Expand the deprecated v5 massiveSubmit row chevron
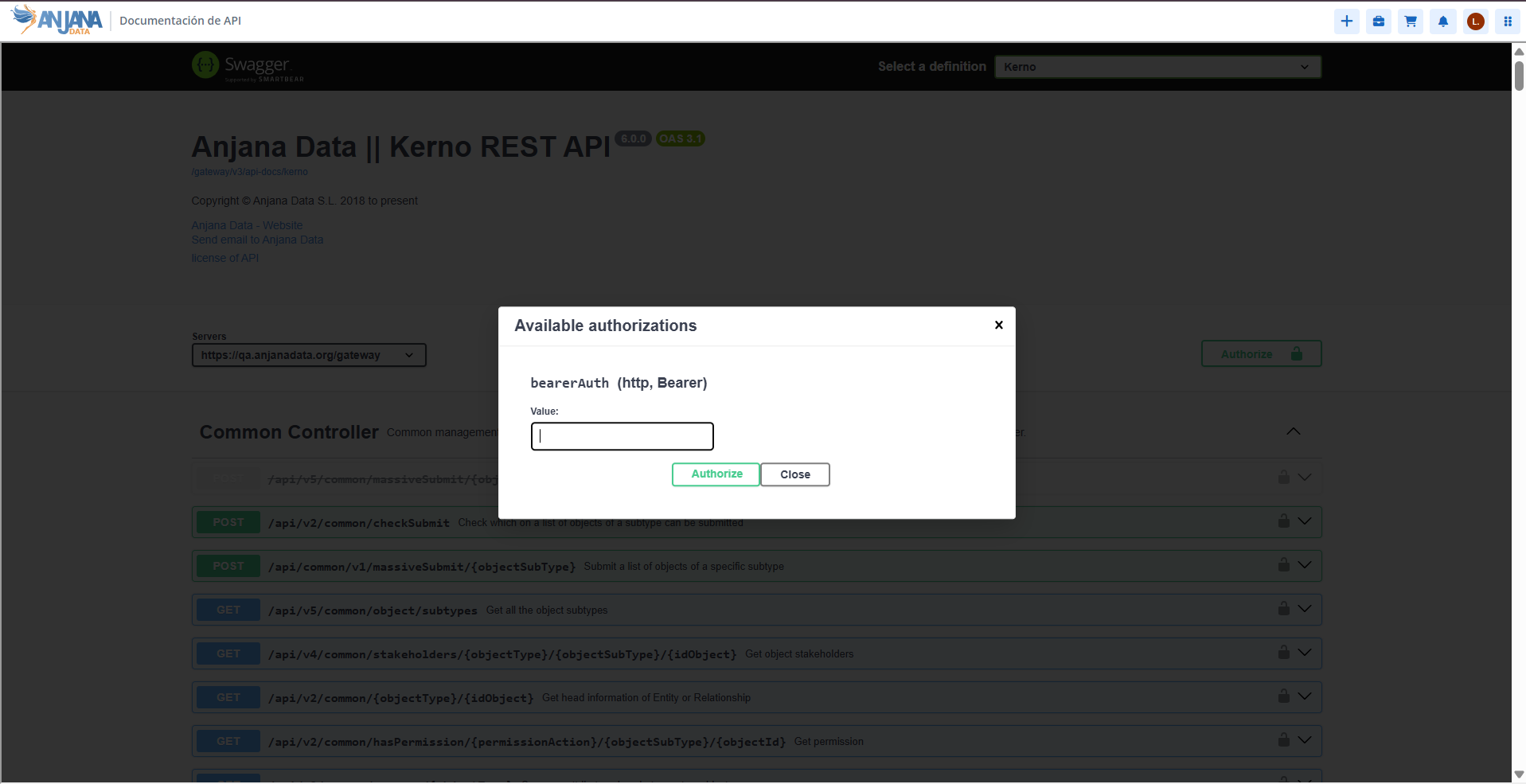 (x=1305, y=478)
